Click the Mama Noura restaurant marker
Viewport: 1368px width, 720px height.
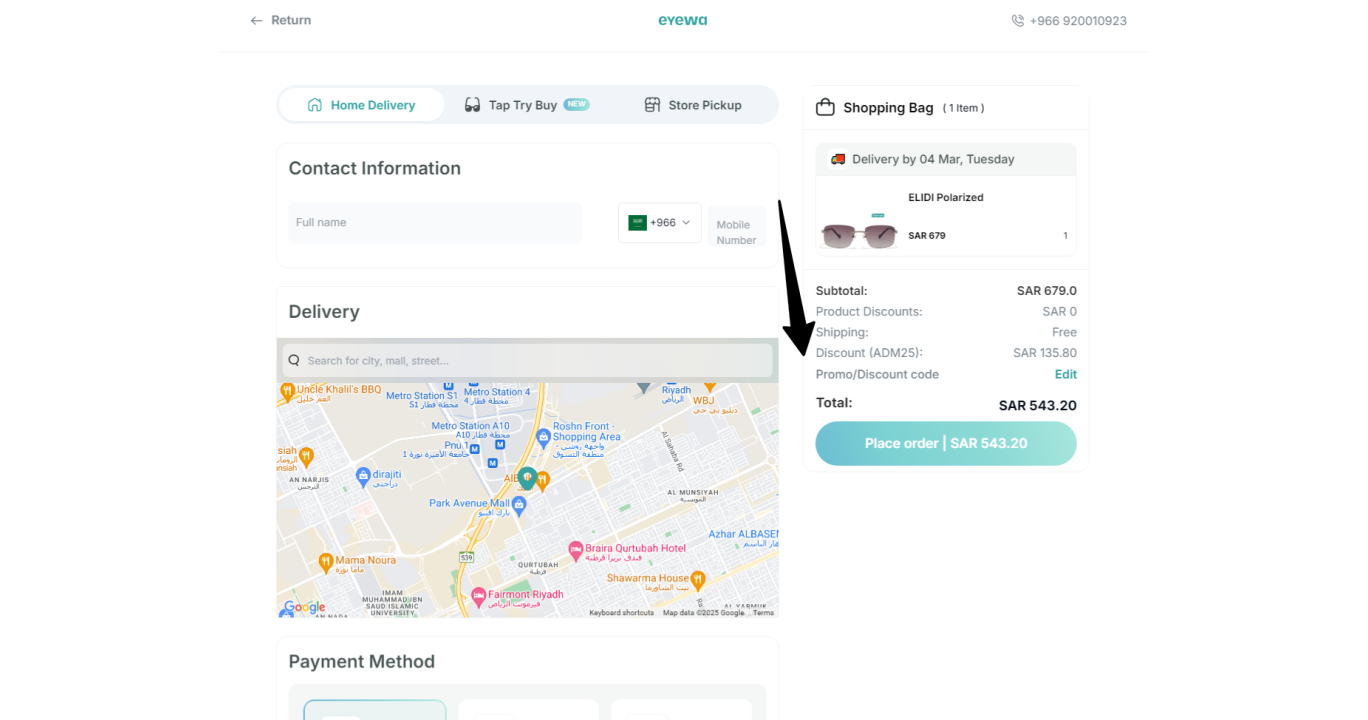325,561
